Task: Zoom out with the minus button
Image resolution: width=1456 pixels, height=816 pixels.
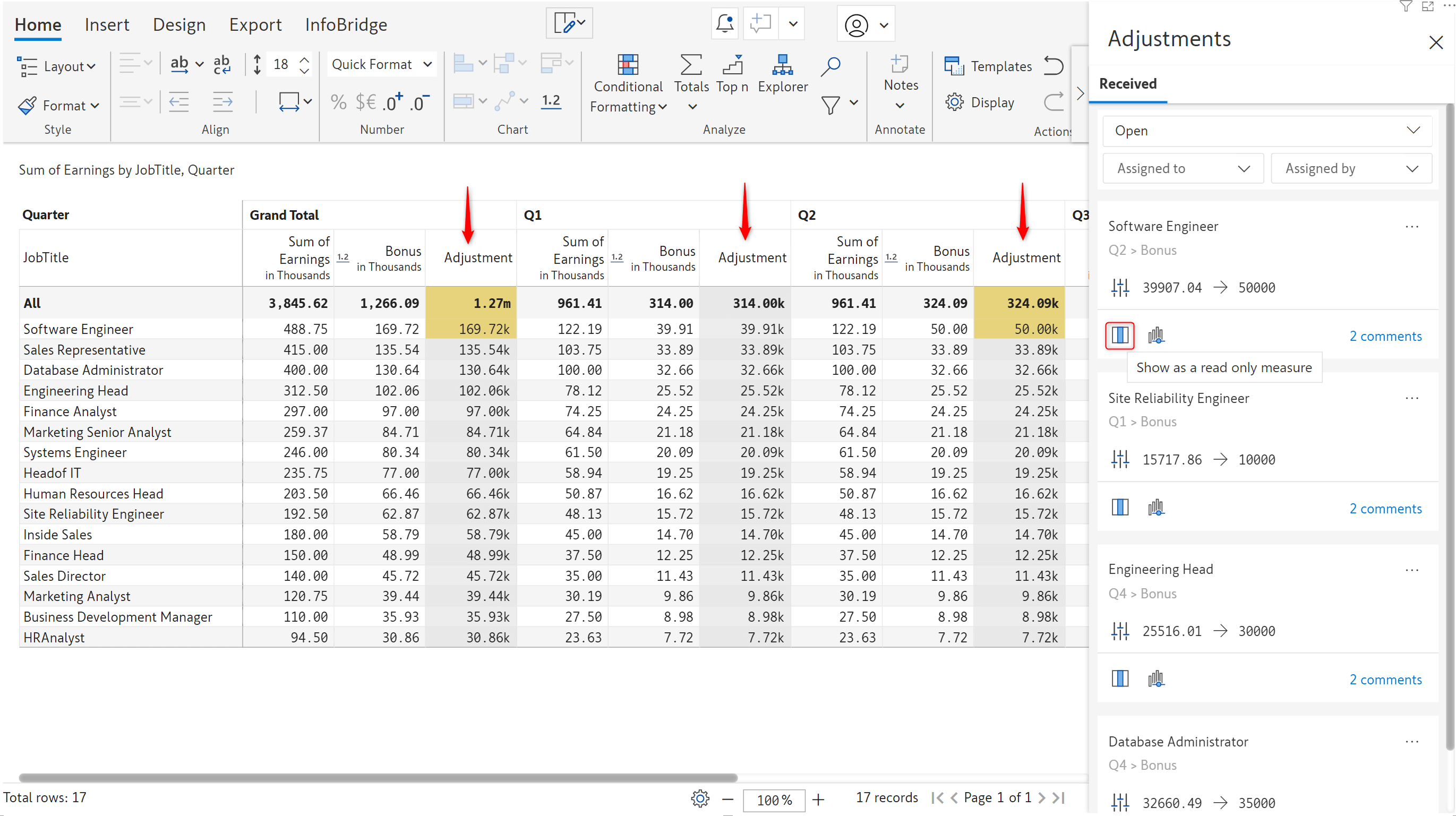Action: 727,799
